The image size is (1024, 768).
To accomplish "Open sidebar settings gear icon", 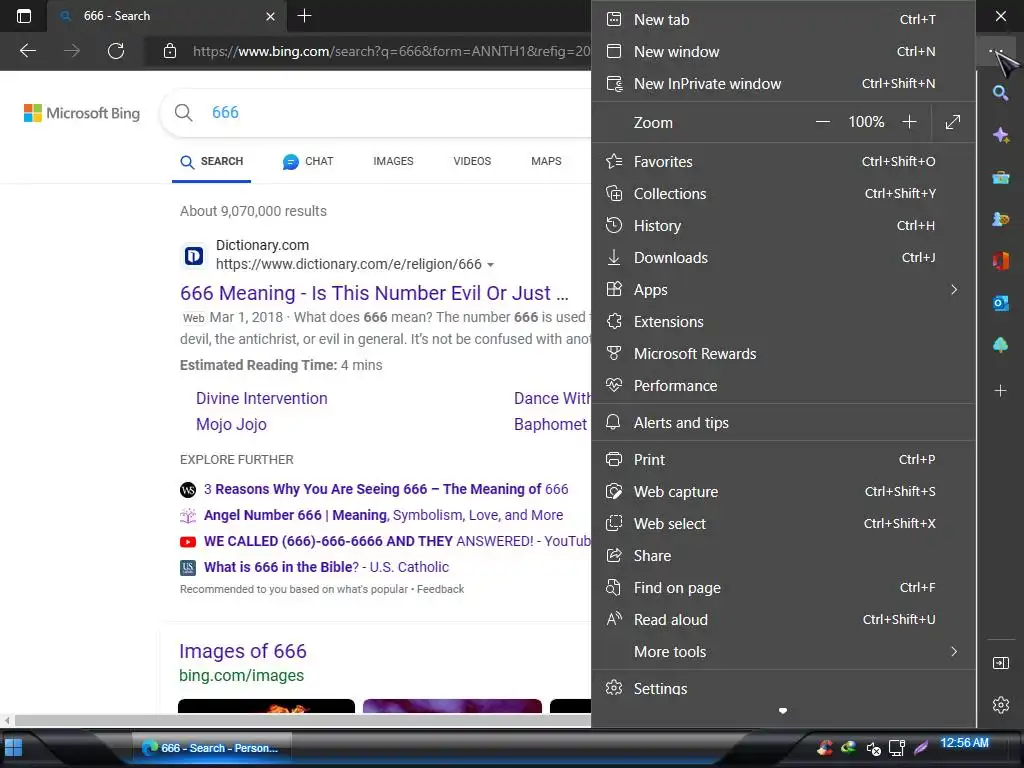I will tap(1000, 705).
